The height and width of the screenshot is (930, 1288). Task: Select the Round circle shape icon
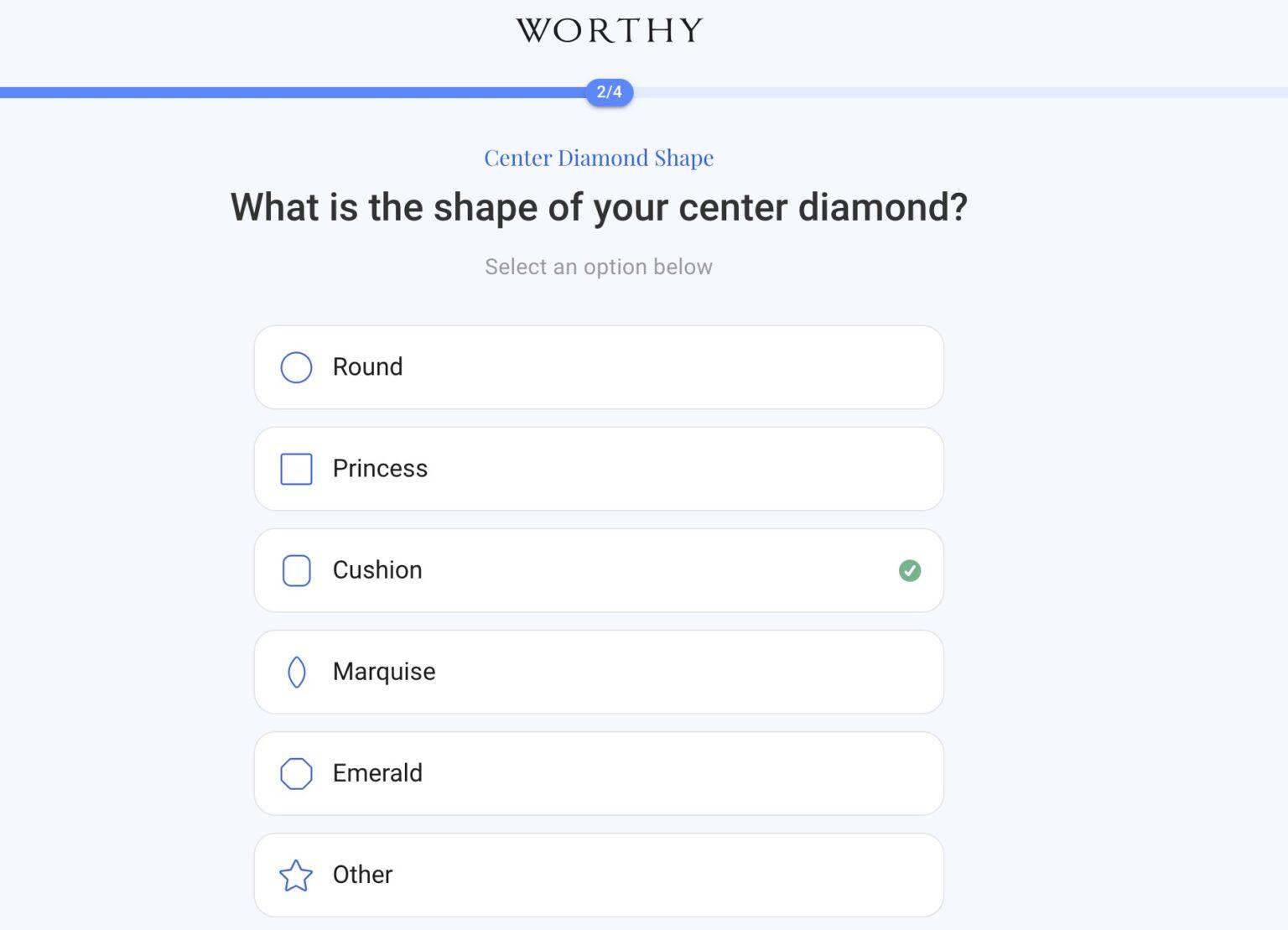click(295, 367)
